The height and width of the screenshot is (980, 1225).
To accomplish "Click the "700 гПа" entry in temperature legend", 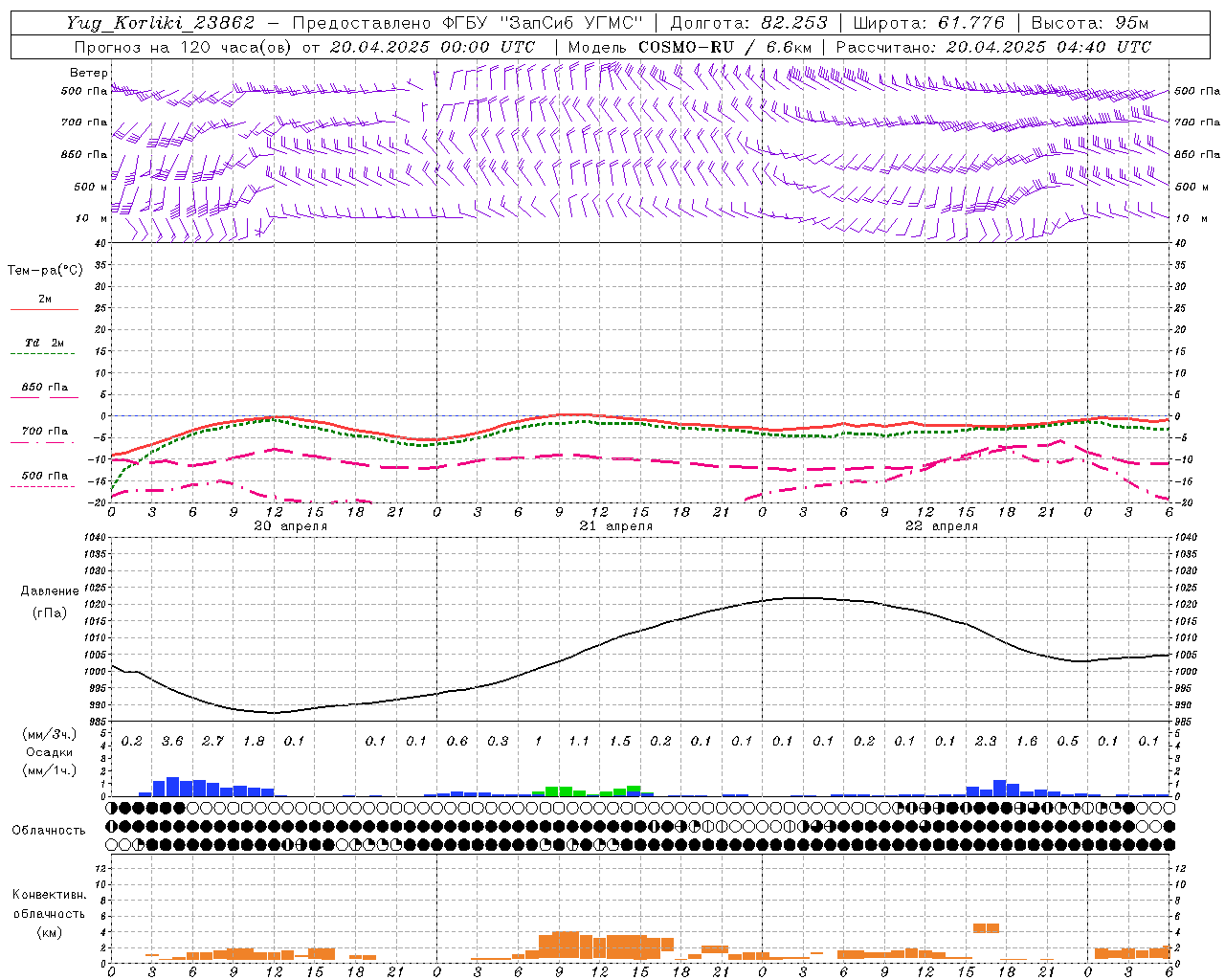I will pos(45,432).
